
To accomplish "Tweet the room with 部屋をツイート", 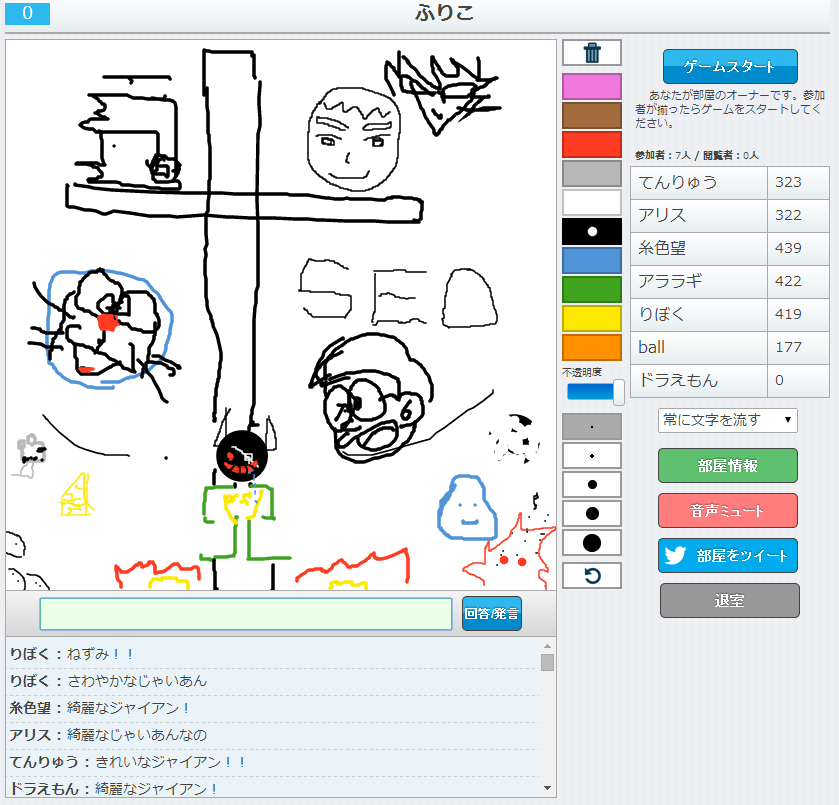I will coord(728,556).
